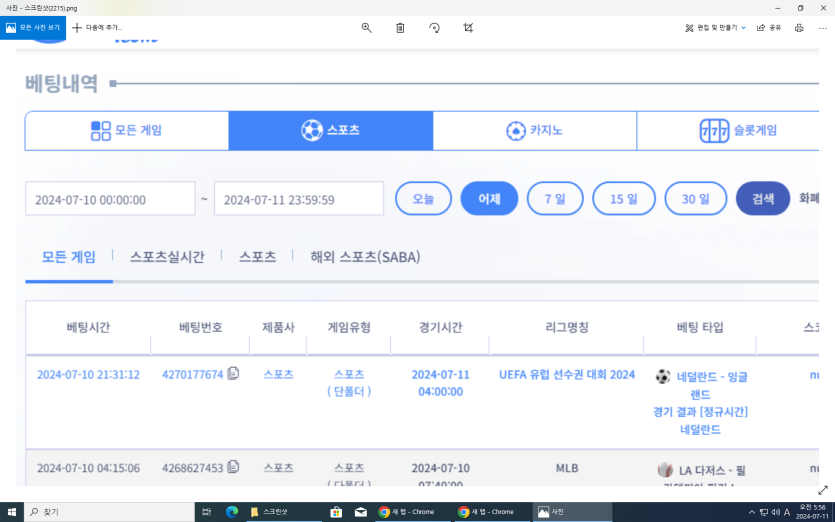Screen dimensions: 835x522
Task: Click bet number 4270177674
Action: pos(192,374)
